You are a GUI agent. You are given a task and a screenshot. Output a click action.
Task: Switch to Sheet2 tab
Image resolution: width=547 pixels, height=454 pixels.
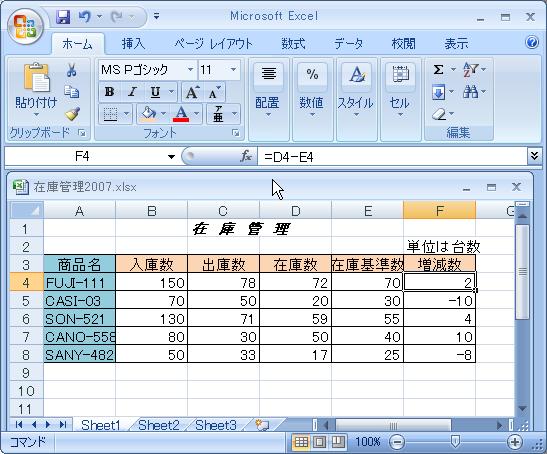pos(159,425)
